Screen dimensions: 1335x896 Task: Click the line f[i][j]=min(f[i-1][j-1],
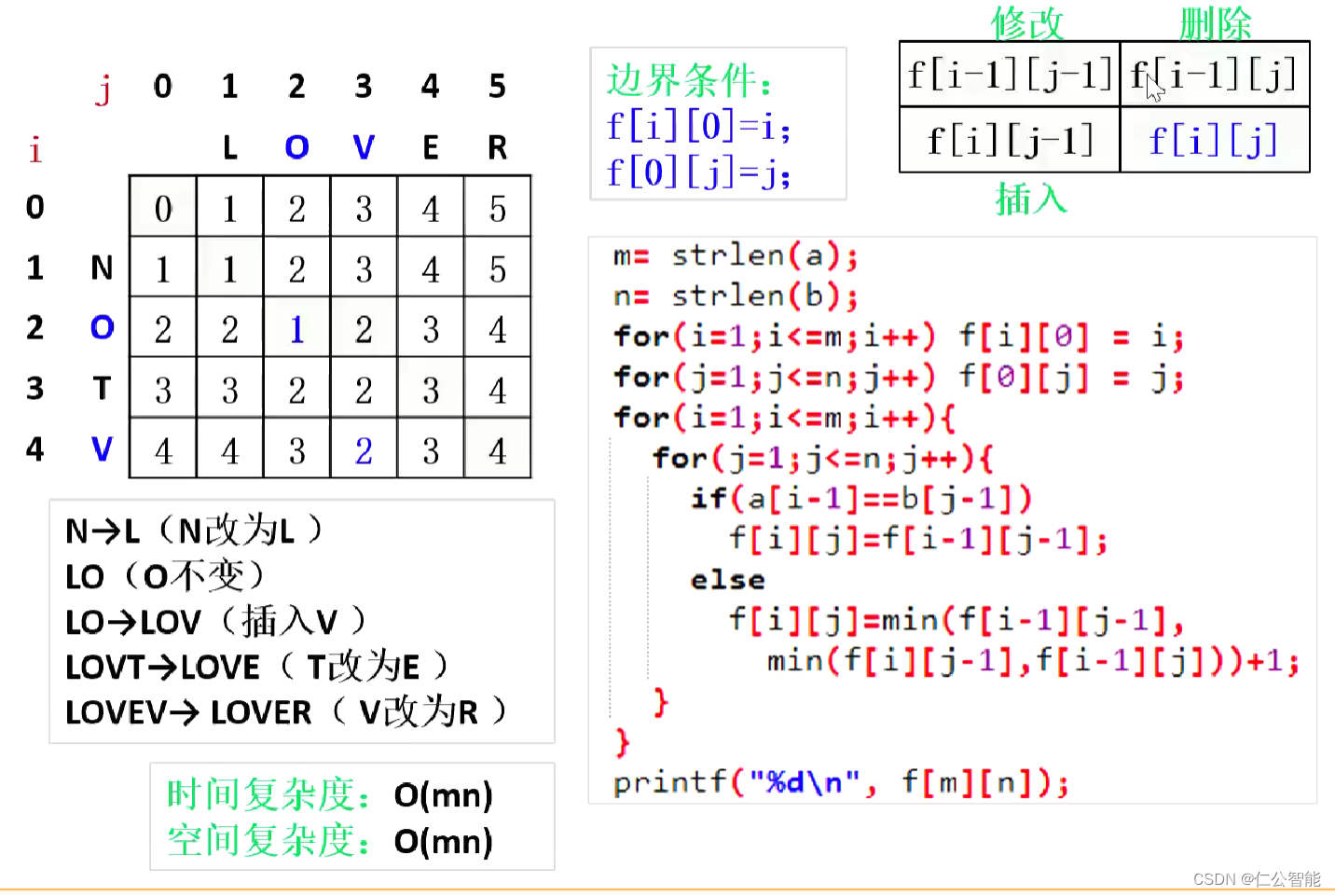click(x=957, y=620)
